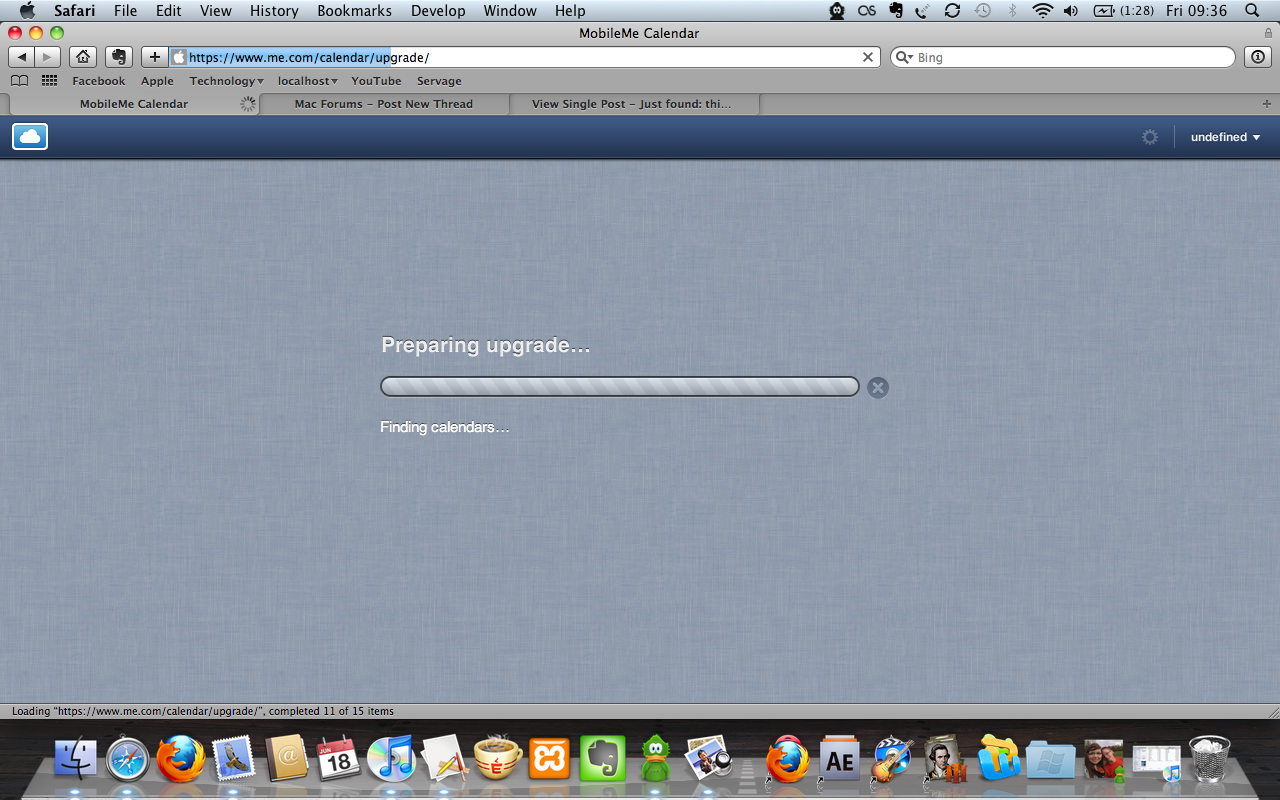1280x800 pixels.
Task: Open Spotlight search magnifier
Action: pos(1252,11)
